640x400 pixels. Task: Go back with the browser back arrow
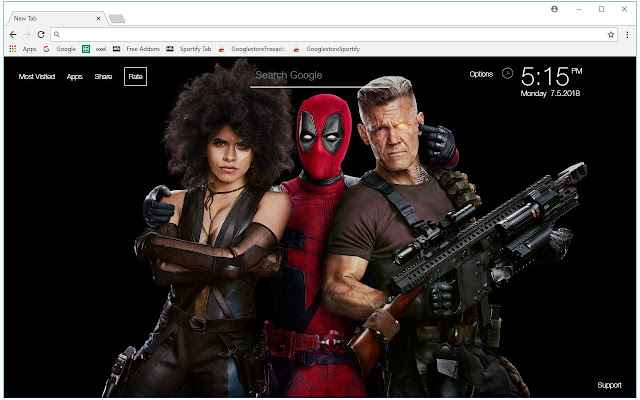coord(13,35)
